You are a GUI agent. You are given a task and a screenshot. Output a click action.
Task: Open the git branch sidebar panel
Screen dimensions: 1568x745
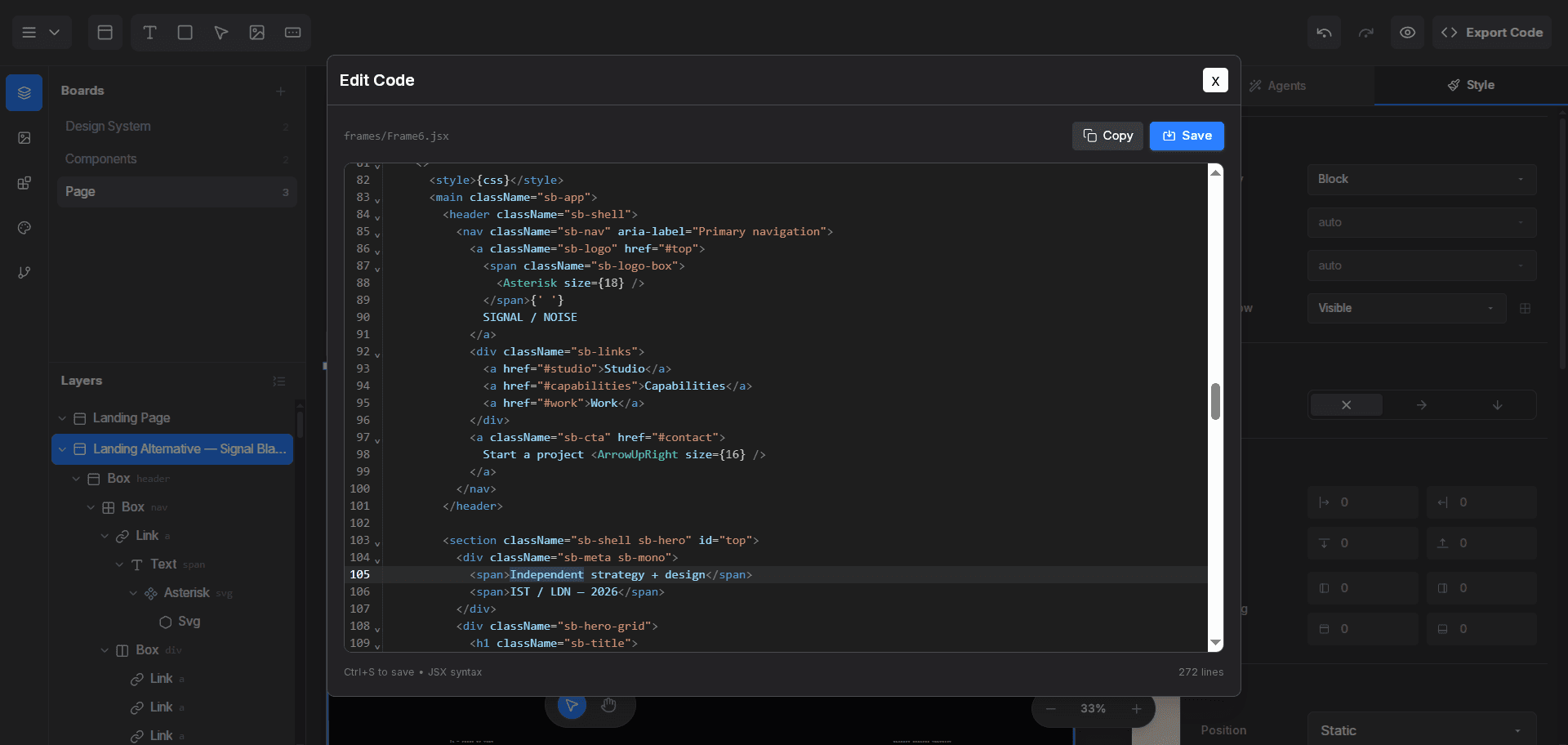tap(24, 273)
